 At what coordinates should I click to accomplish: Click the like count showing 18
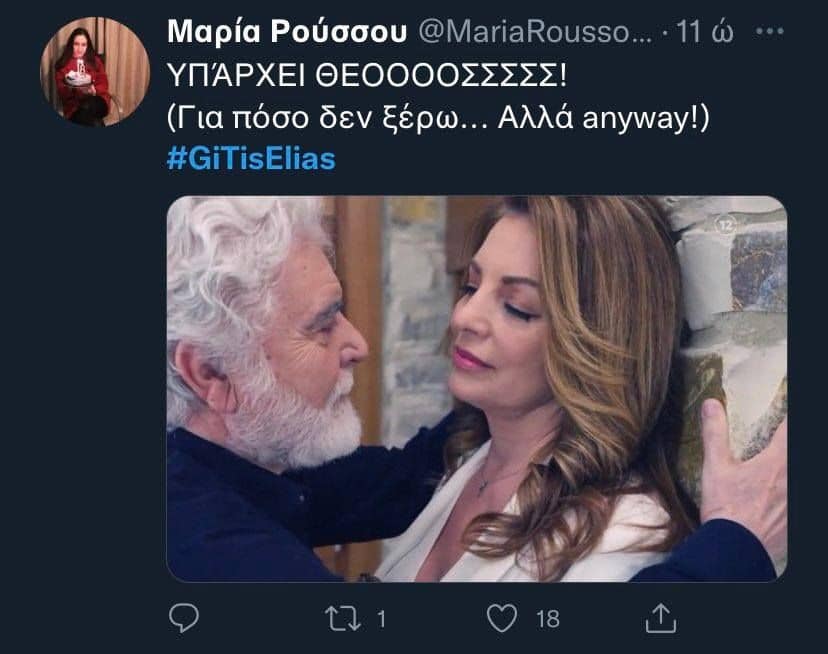tap(548, 619)
